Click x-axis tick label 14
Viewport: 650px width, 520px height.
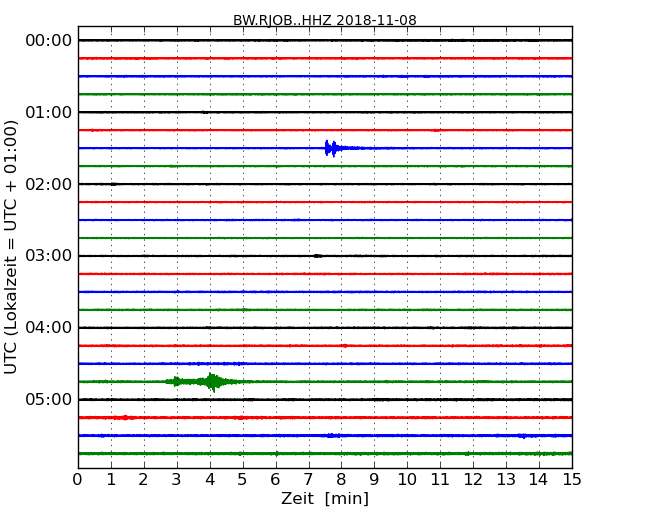pyautogui.click(x=539, y=480)
